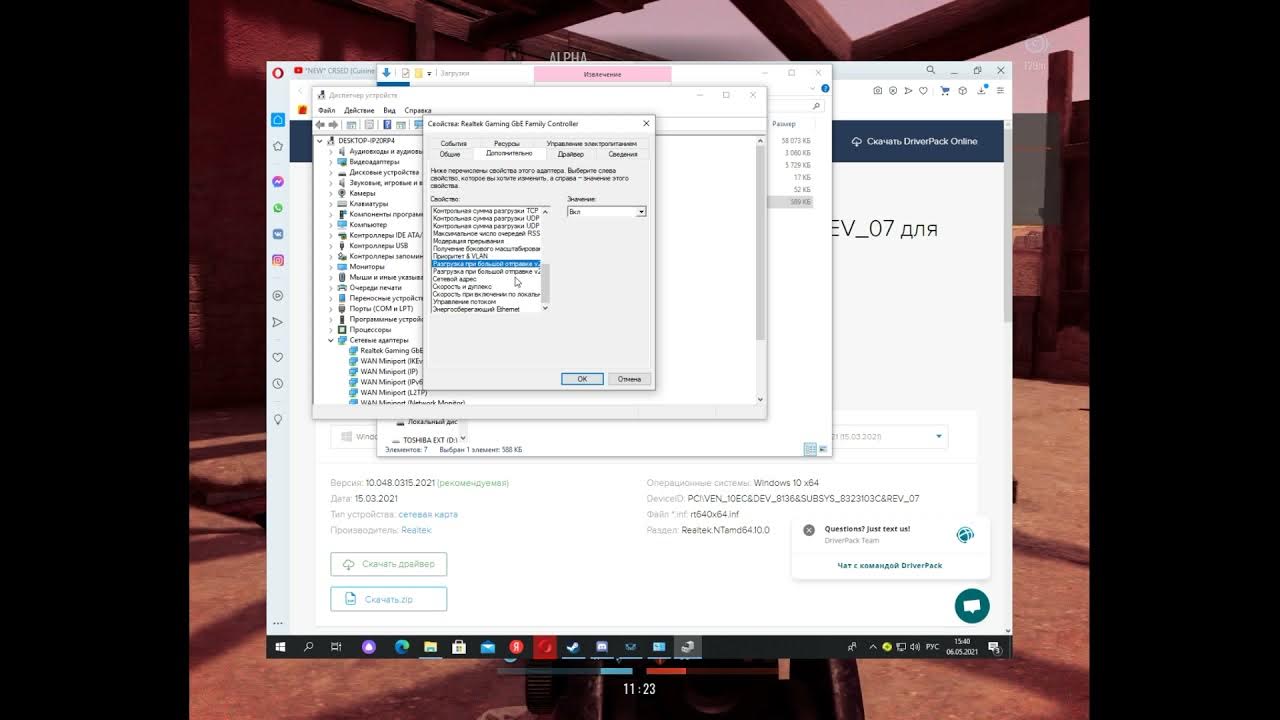Expand Видеоадаптеры tree node

pos(331,162)
